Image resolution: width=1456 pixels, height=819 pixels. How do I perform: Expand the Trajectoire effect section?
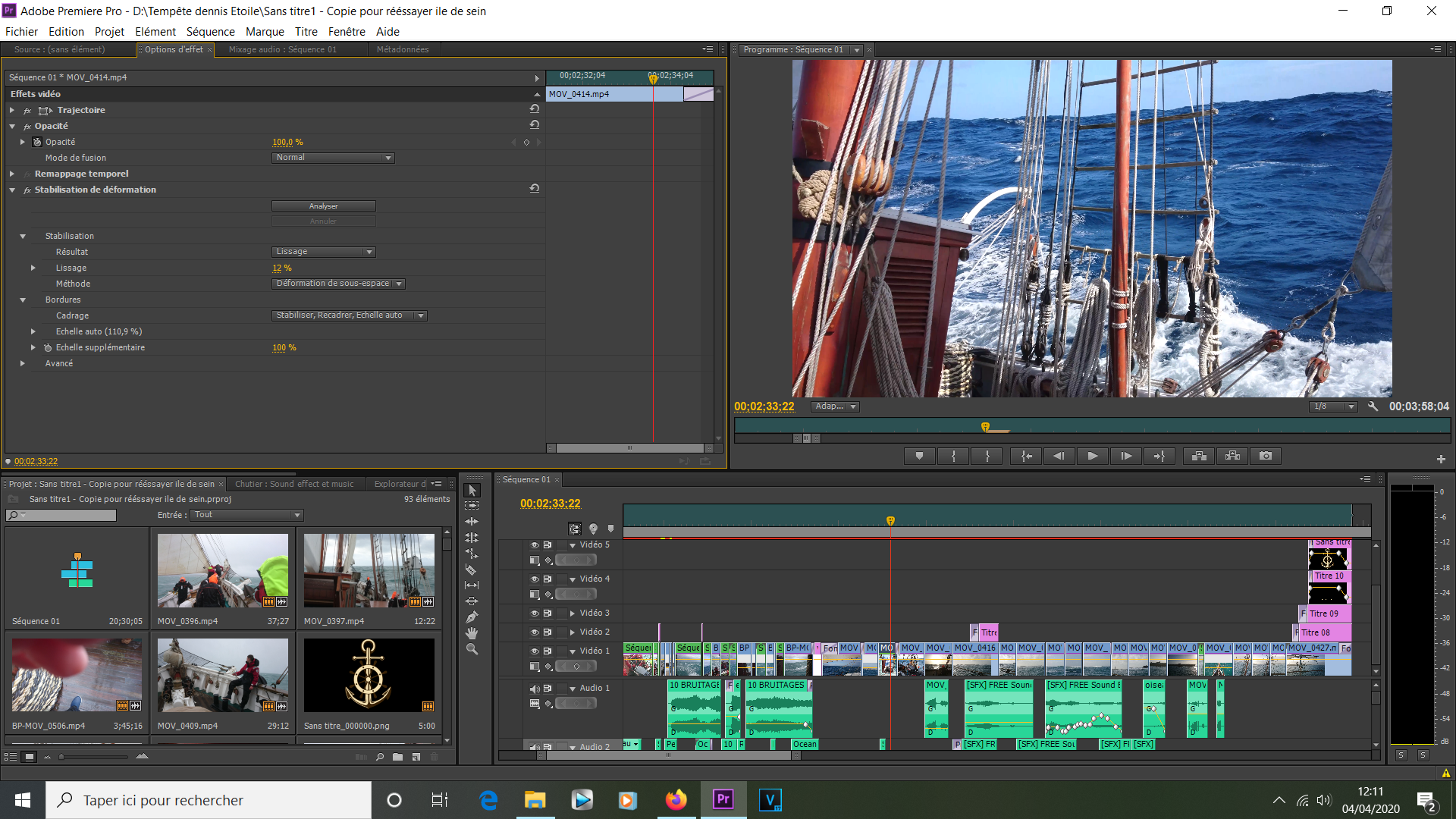tap(10, 110)
